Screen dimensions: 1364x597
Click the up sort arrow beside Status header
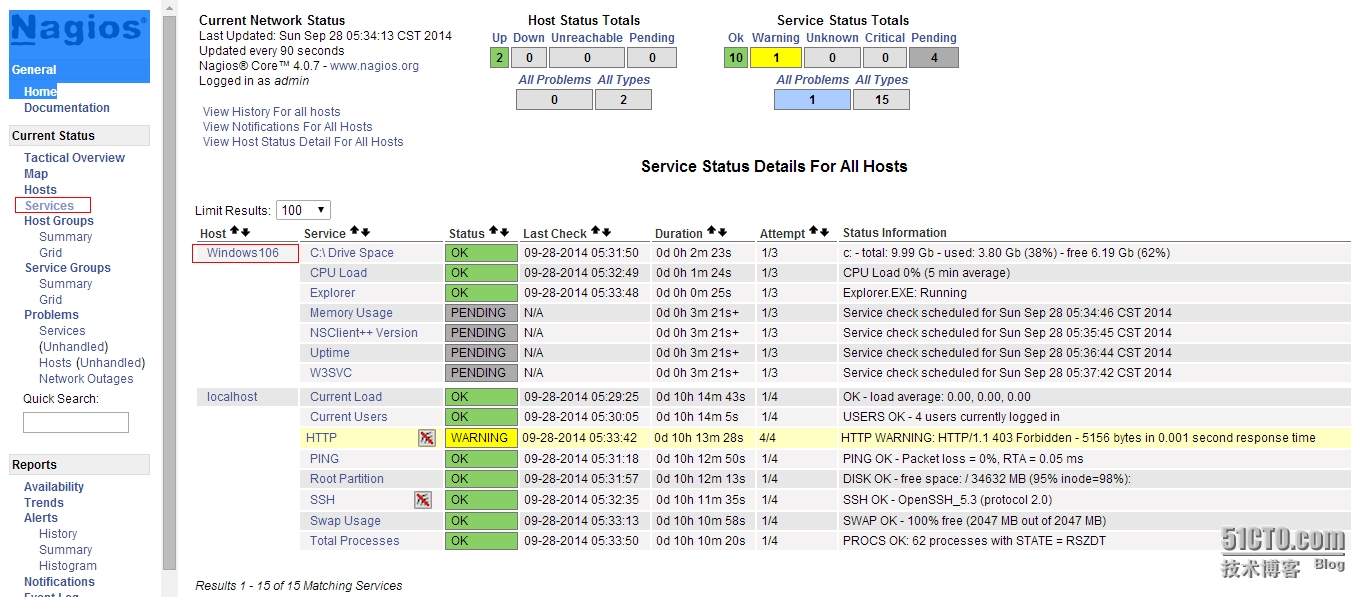[x=493, y=232]
